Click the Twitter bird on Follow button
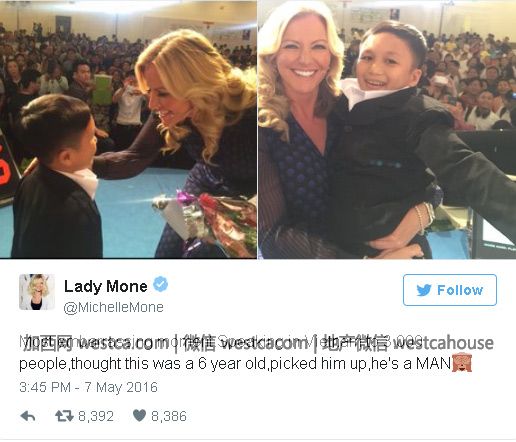The height and width of the screenshot is (442, 516). point(424,290)
